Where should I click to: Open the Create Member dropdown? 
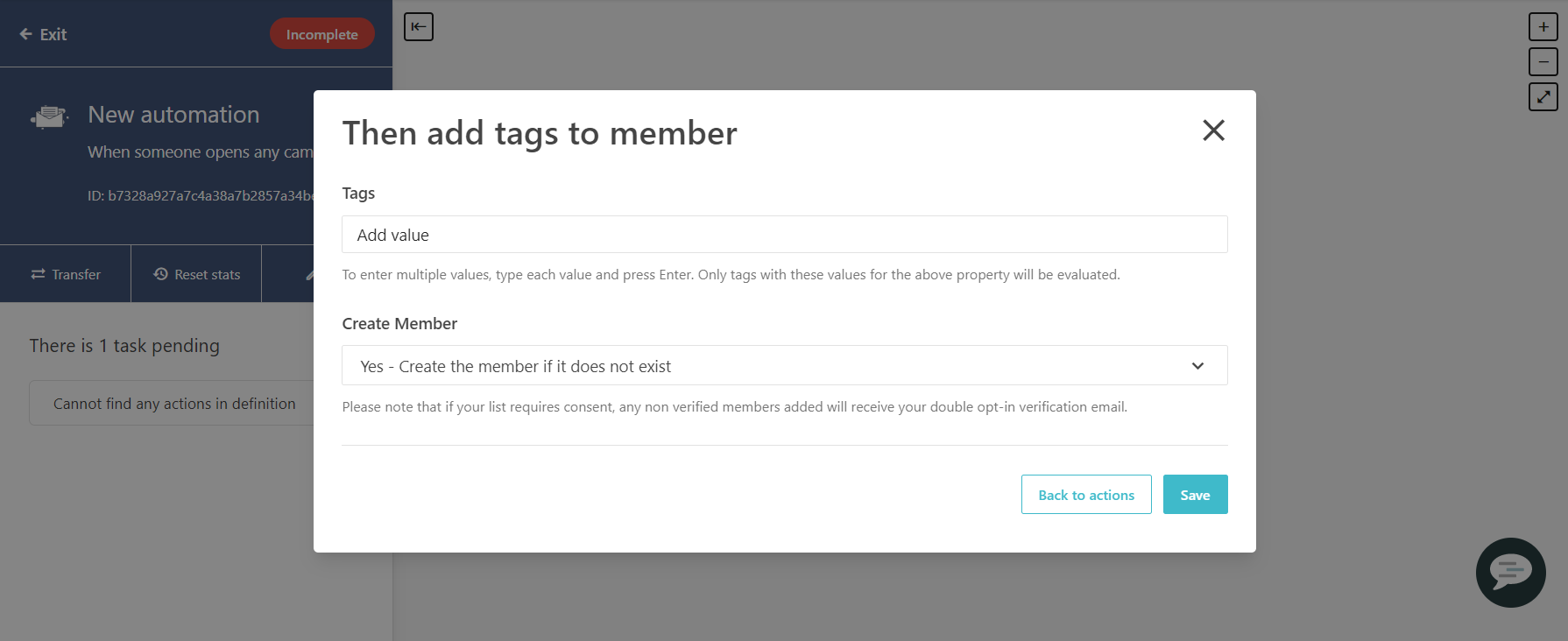pyautogui.click(x=784, y=365)
